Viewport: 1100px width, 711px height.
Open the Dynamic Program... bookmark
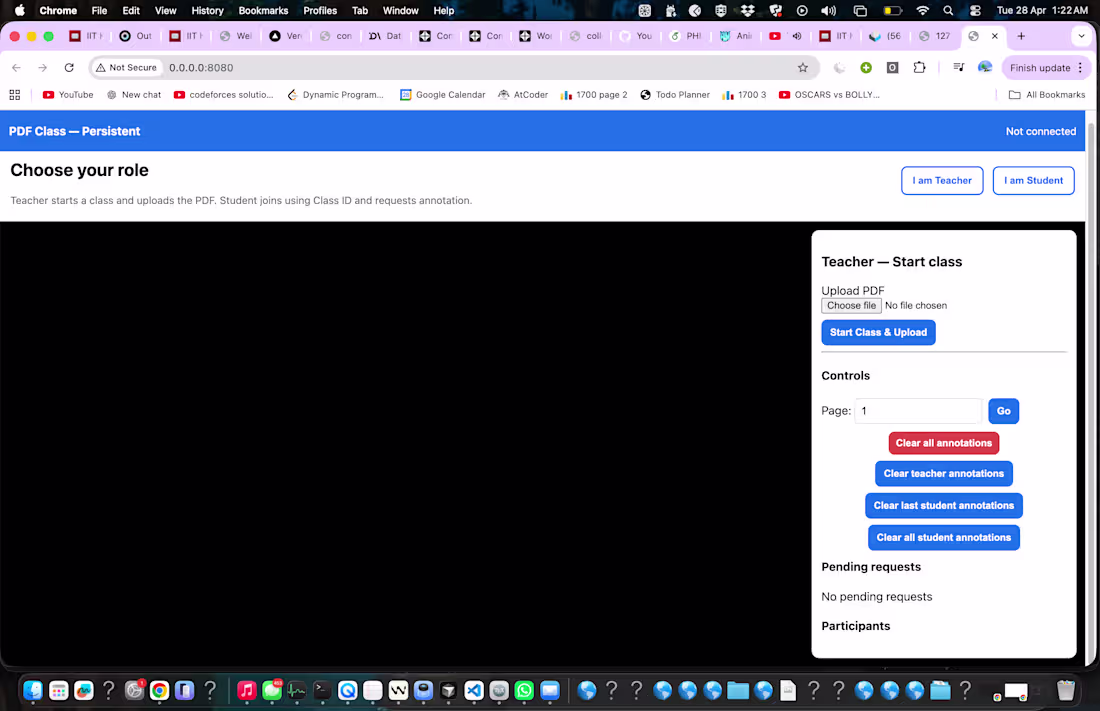coord(335,95)
